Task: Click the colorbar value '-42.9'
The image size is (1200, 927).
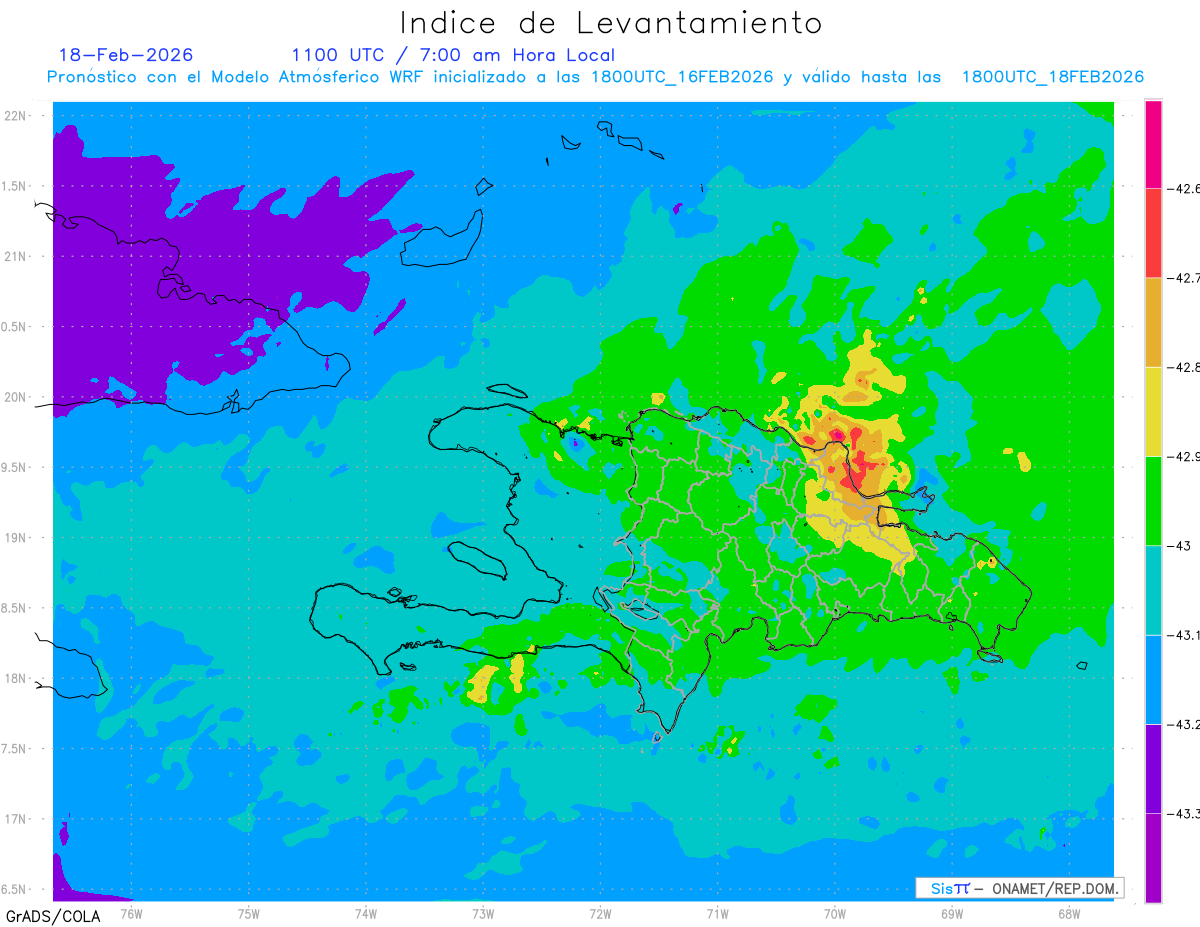Action: point(1185,456)
